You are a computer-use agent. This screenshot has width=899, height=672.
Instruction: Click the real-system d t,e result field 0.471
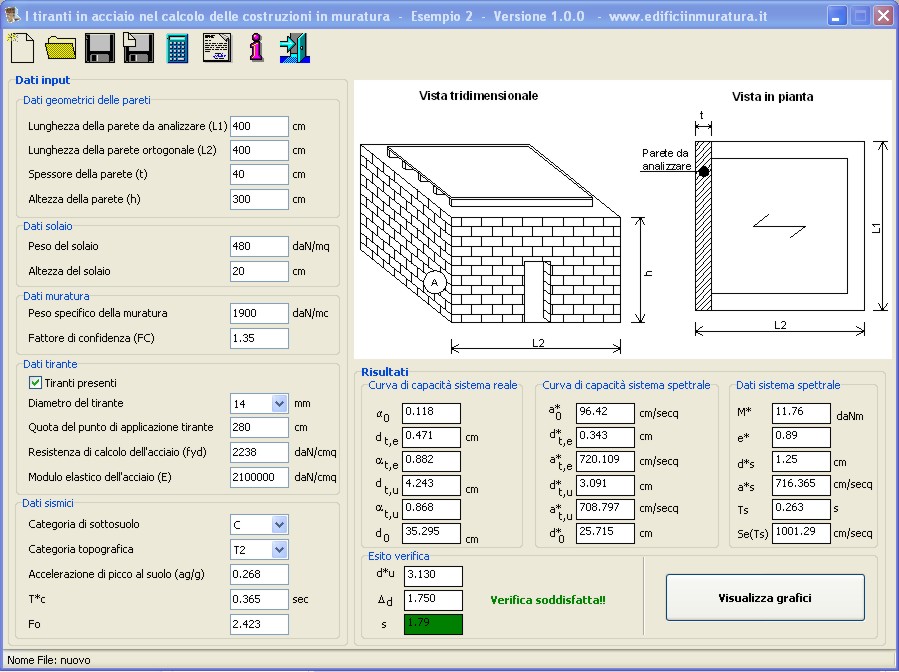pos(431,437)
